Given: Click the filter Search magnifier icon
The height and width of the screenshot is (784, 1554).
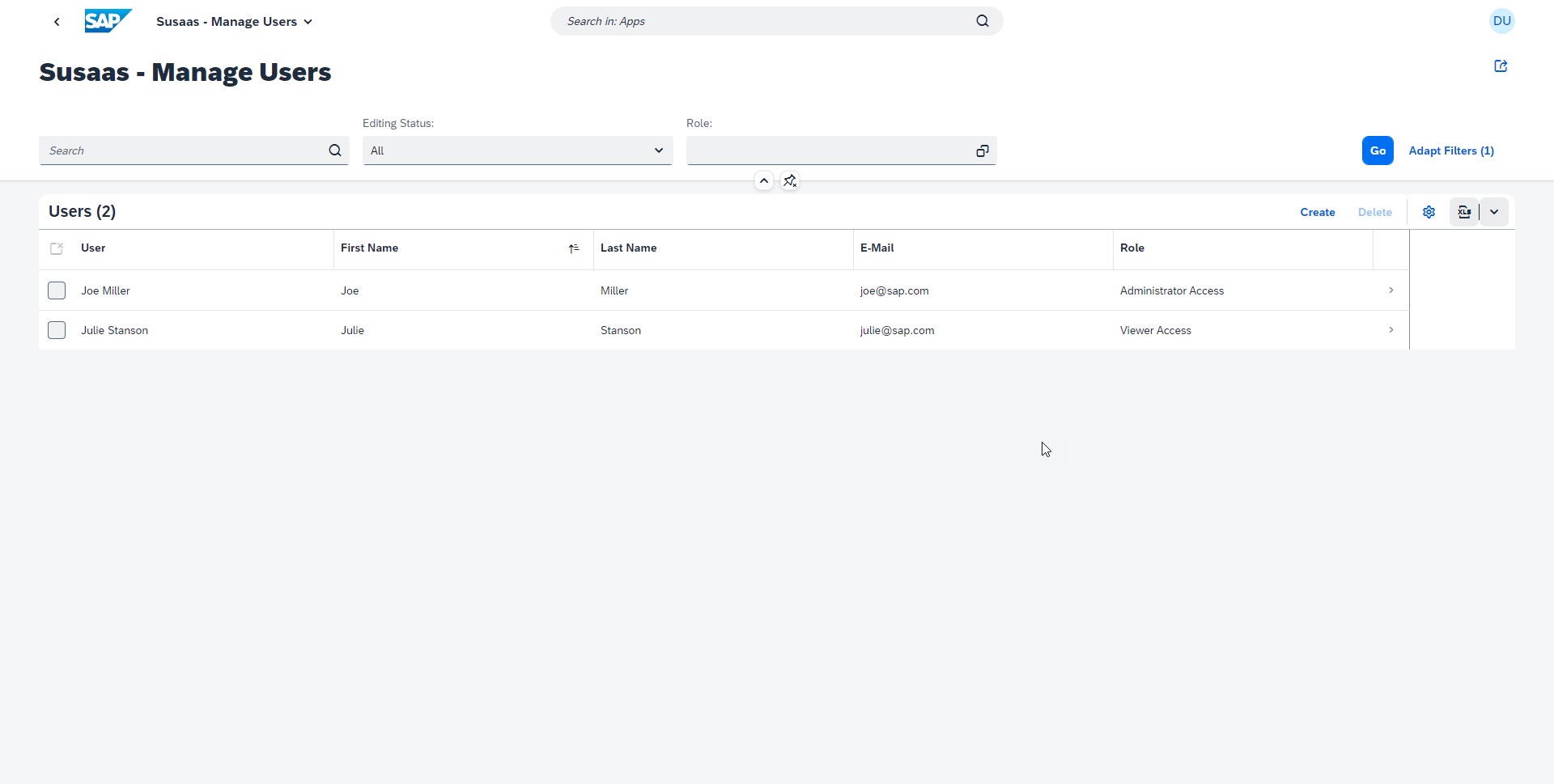Looking at the screenshot, I should click(x=335, y=150).
